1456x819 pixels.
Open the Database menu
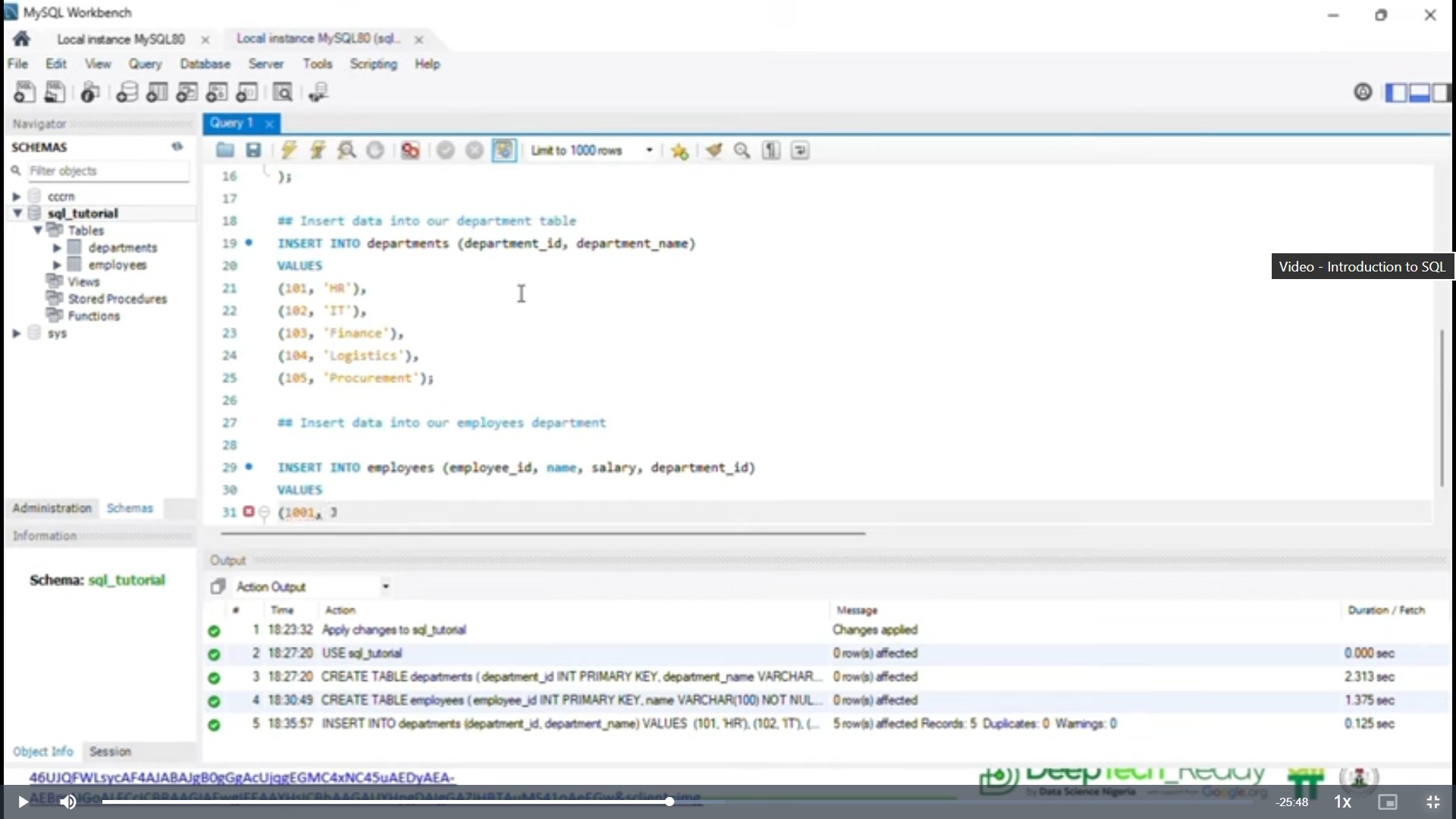[205, 64]
